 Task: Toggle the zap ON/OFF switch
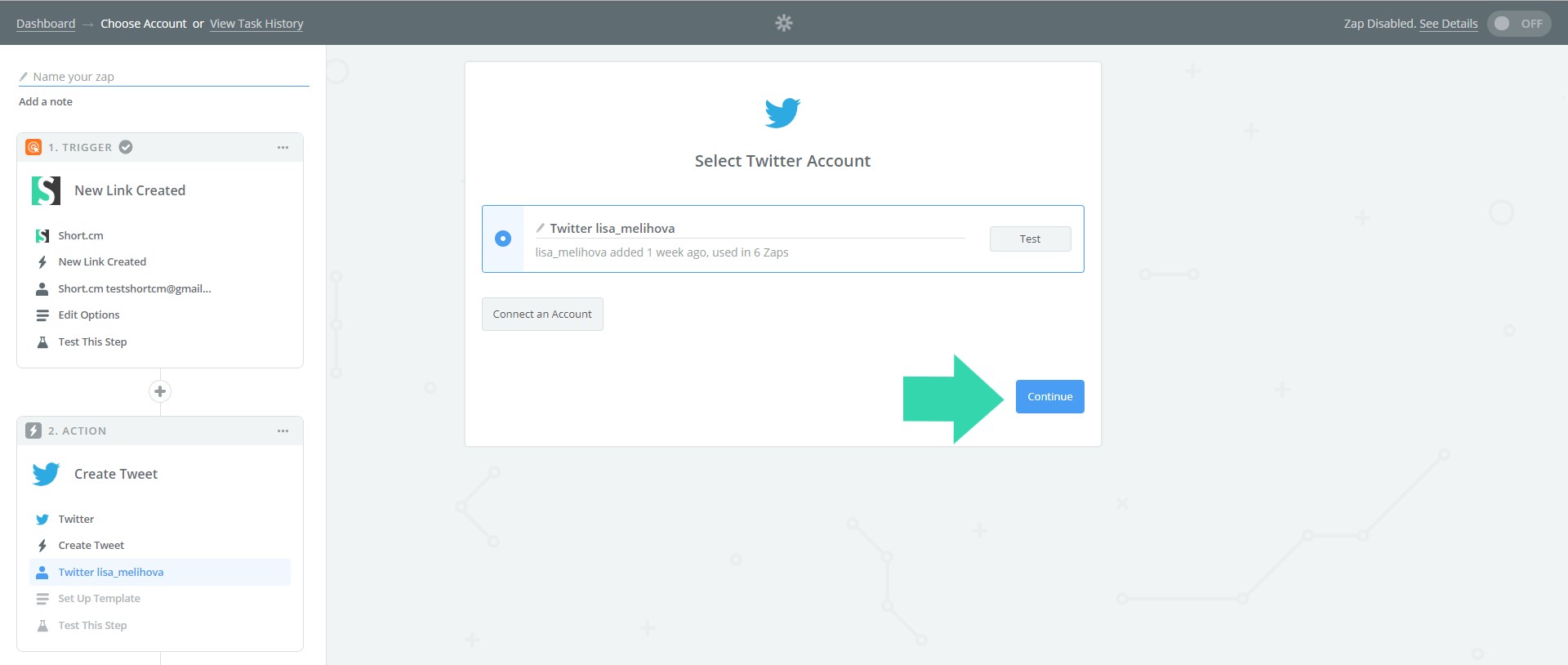(x=1518, y=24)
